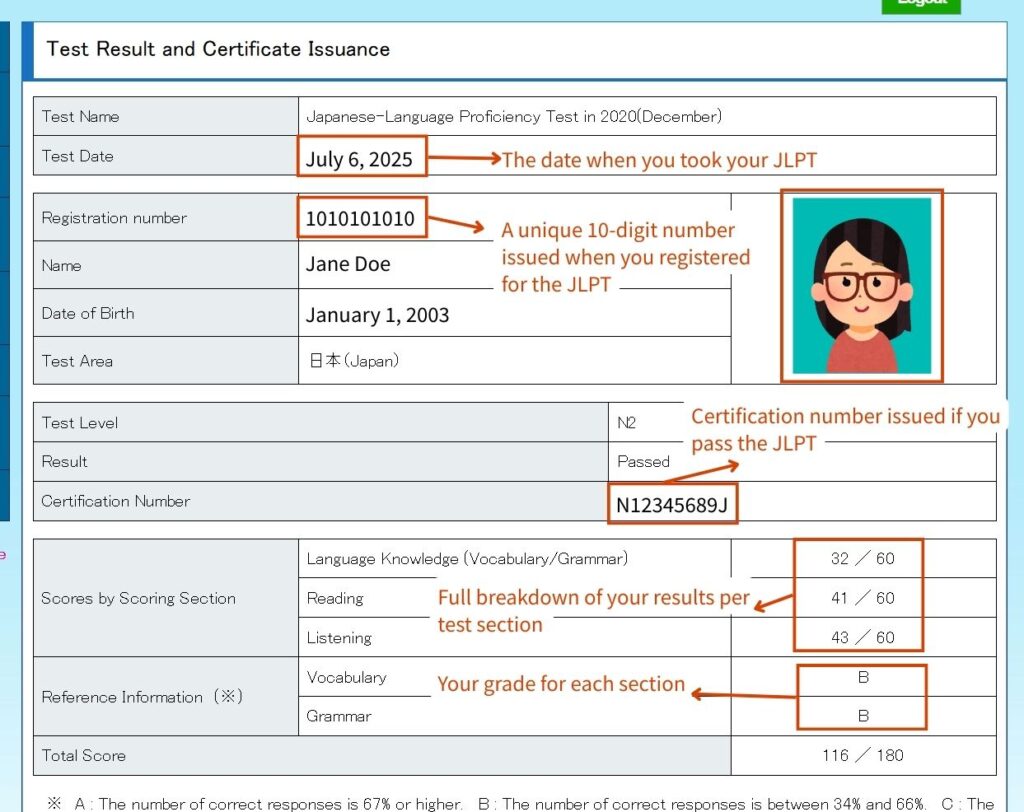Click the 'Reference Information (※)' label
This screenshot has width=1024, height=812.
(142, 696)
